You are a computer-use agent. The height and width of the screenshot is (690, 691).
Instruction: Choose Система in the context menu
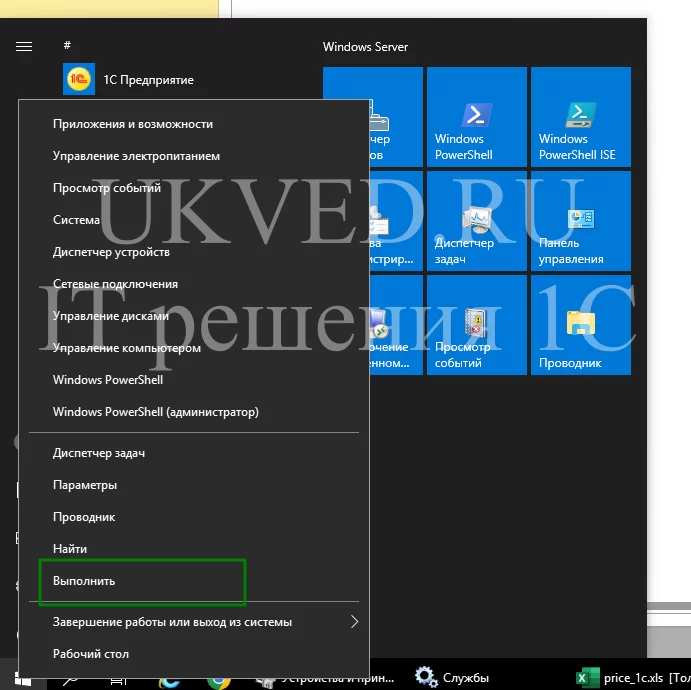194,220
